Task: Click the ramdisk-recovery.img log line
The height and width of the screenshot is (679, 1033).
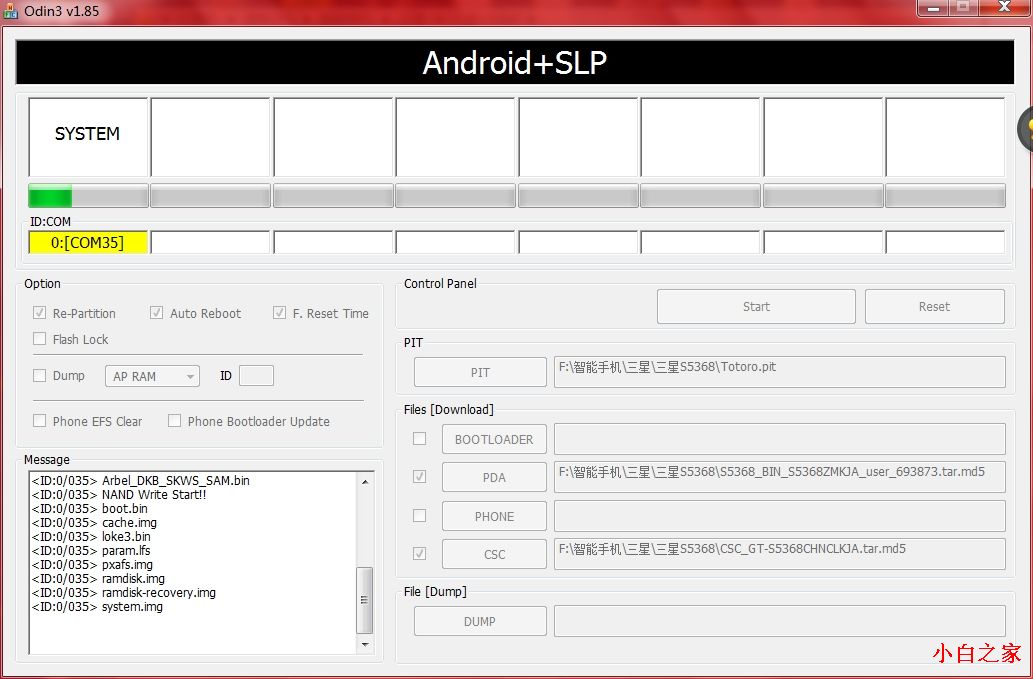Action: 124,593
